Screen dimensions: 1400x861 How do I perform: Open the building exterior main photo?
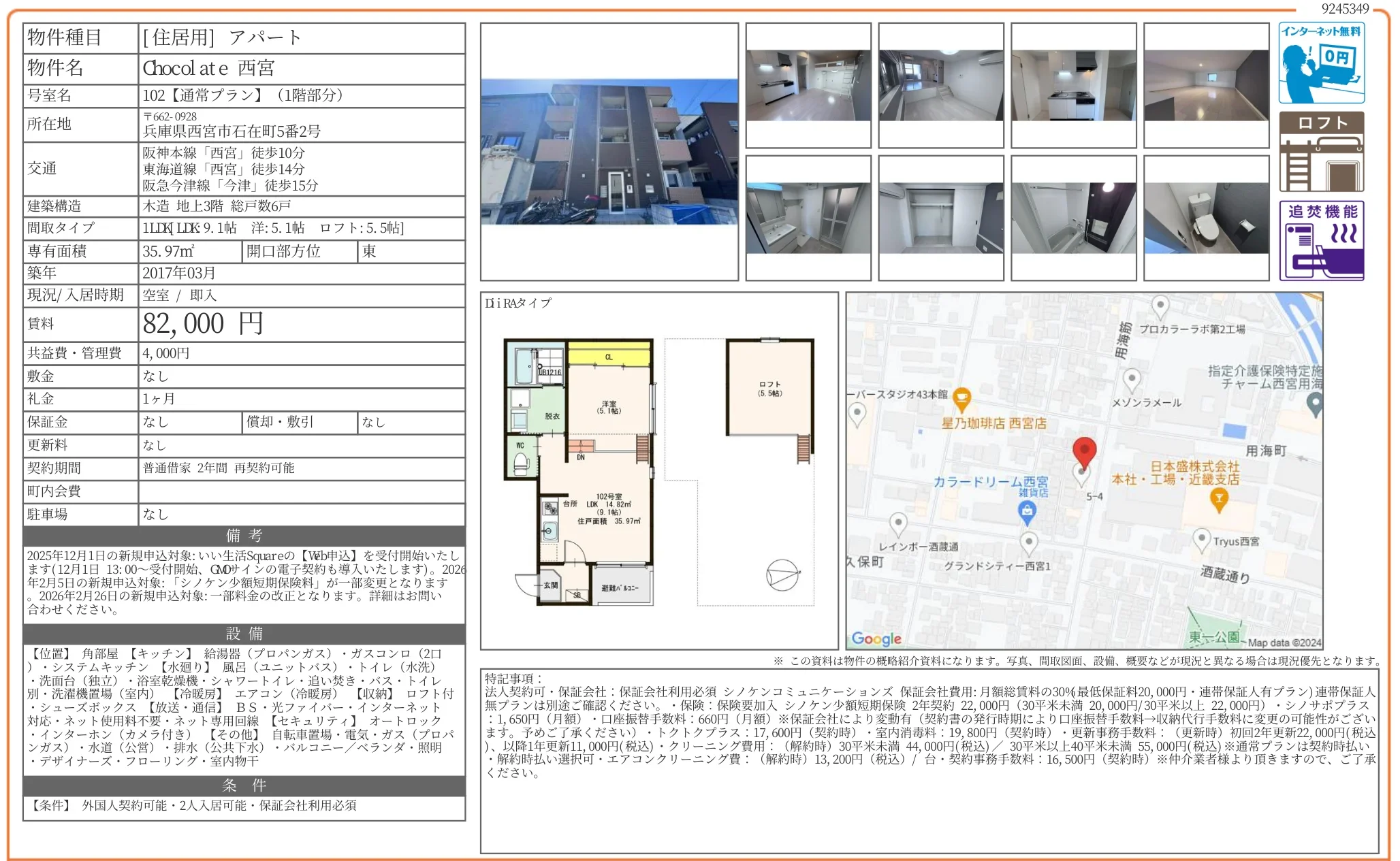[609, 152]
